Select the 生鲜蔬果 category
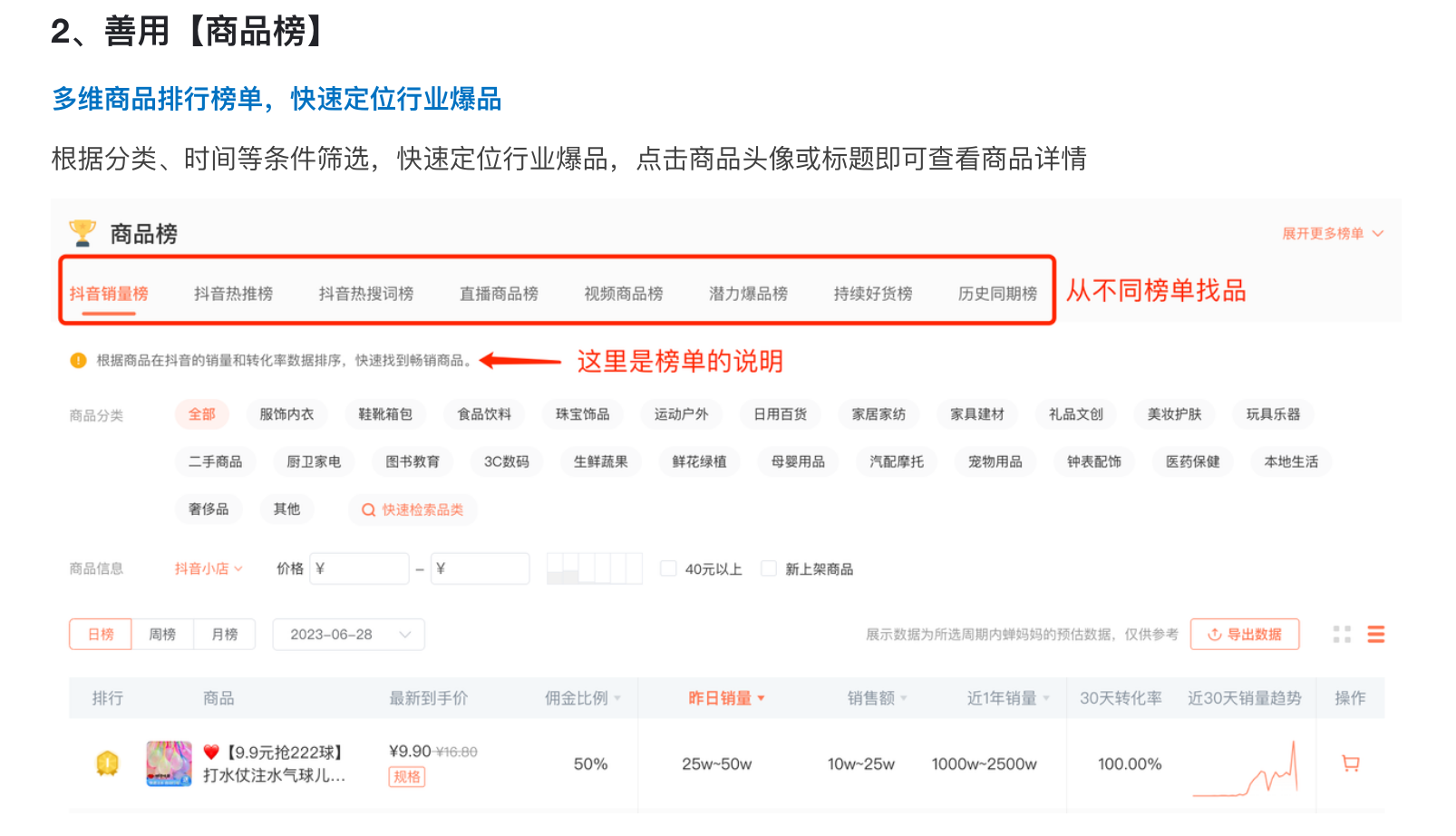1456x836 pixels. click(601, 462)
